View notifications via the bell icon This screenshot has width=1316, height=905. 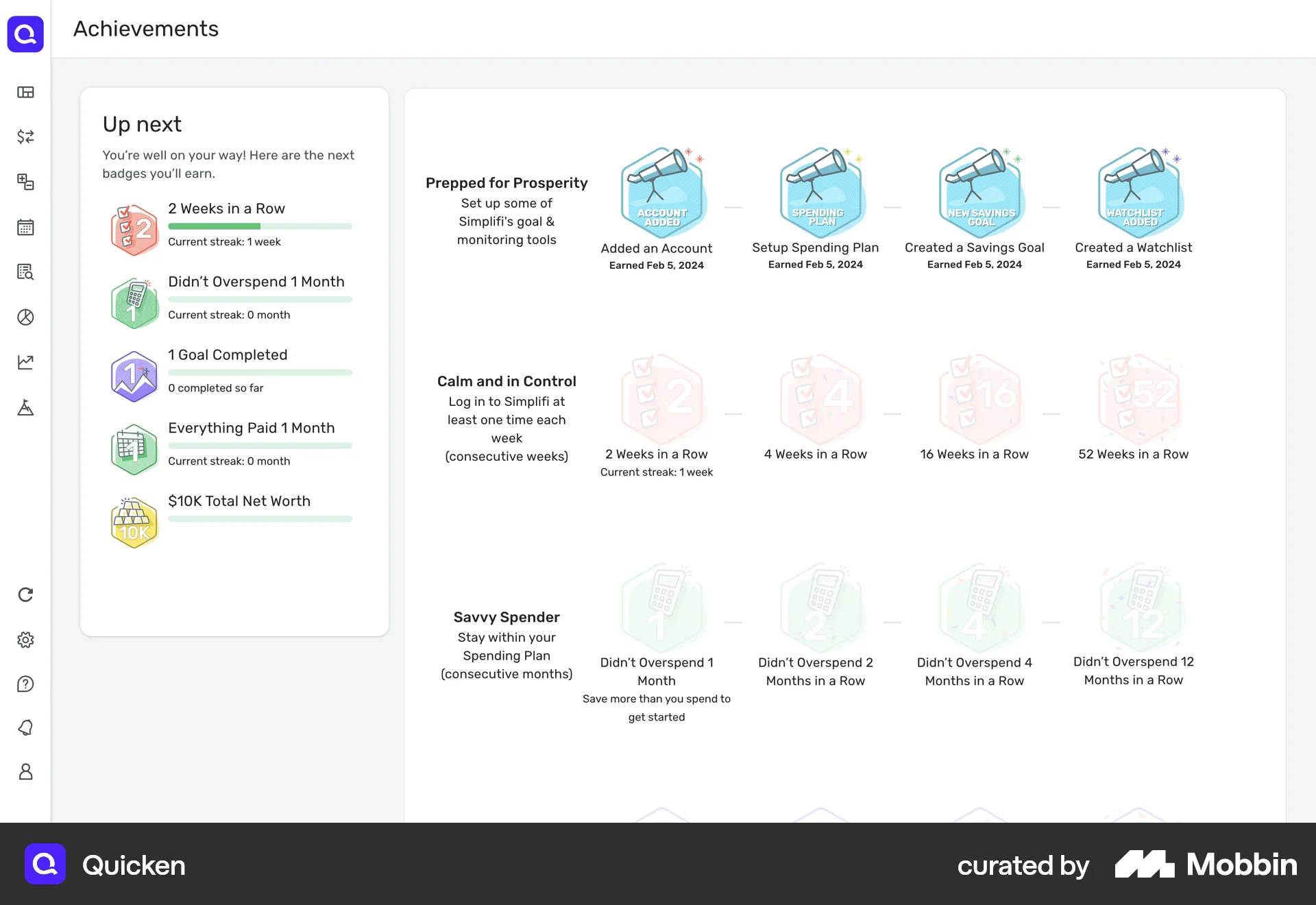(25, 727)
